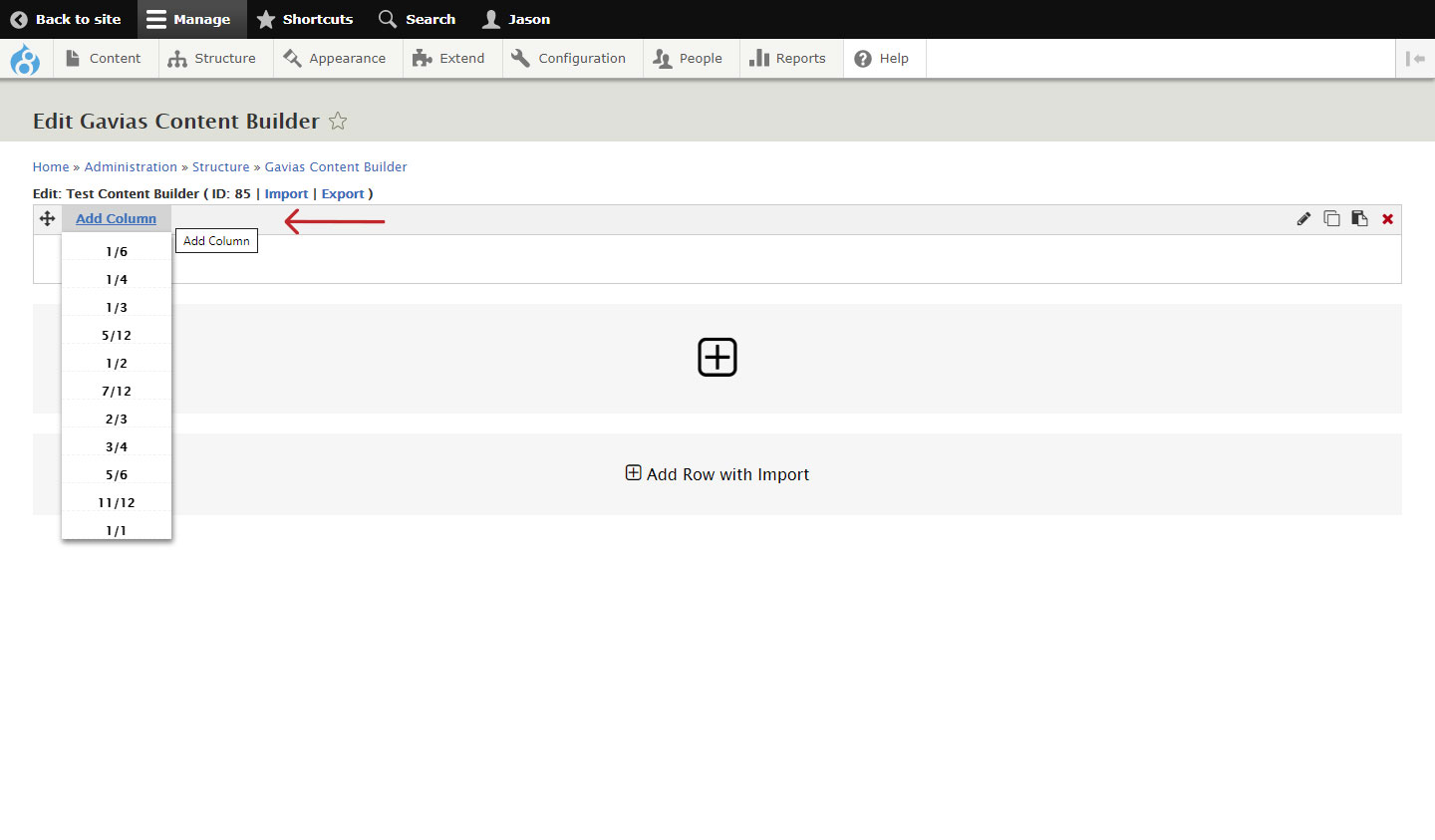The width and height of the screenshot is (1435, 840).
Task: Click Add Row with Import
Action: coord(717,474)
